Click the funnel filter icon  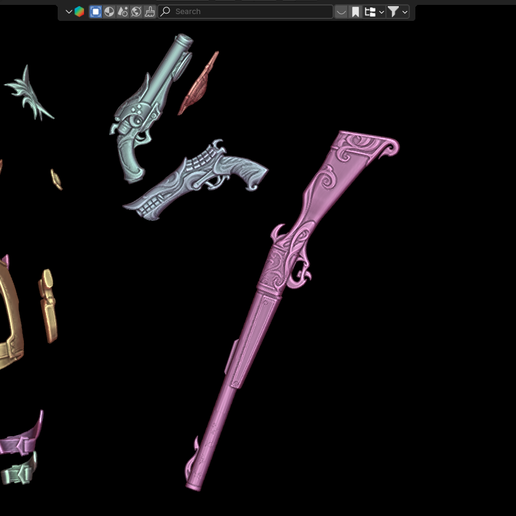[x=393, y=12]
